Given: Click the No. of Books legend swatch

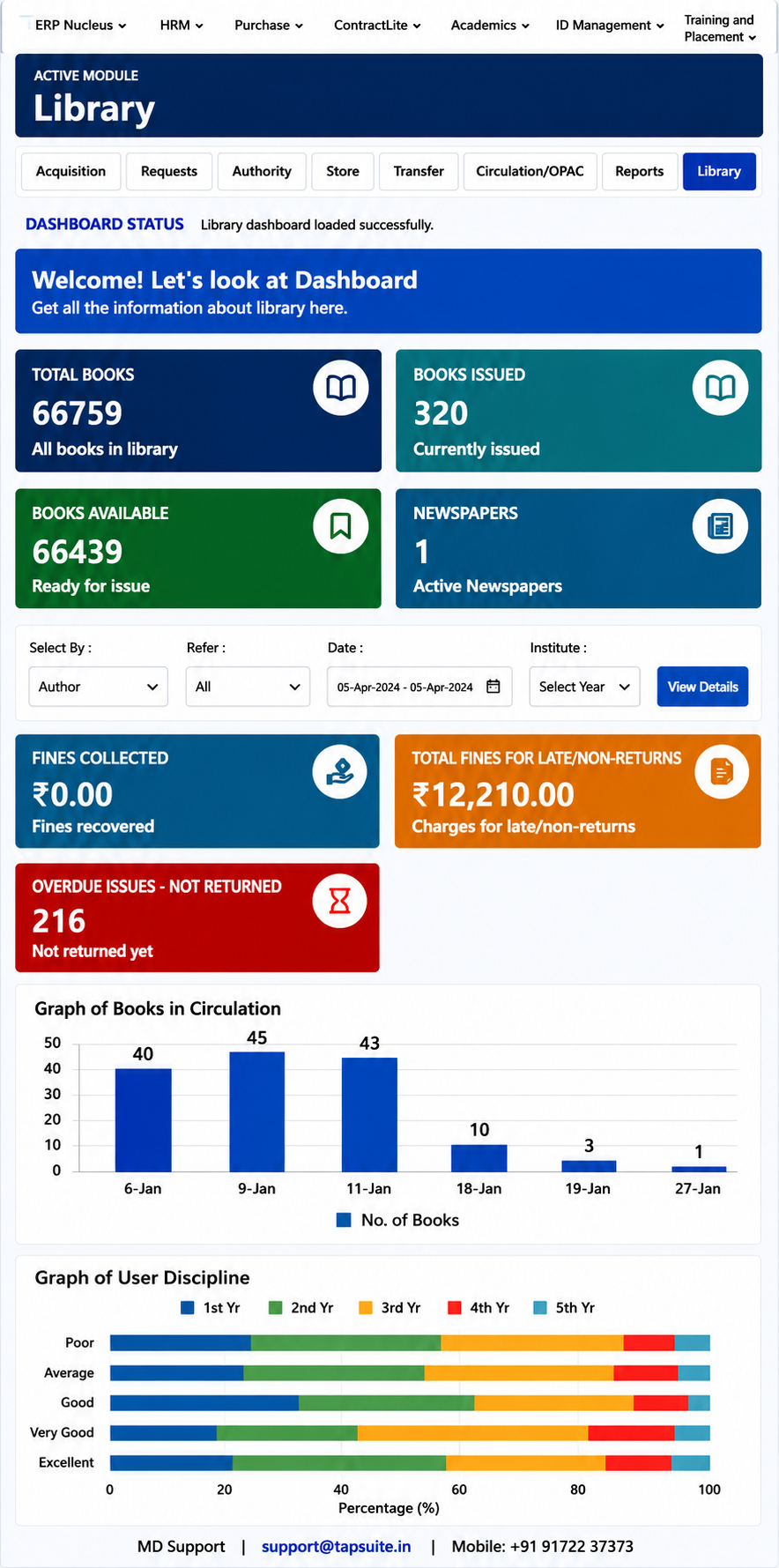Looking at the screenshot, I should coord(345,1221).
